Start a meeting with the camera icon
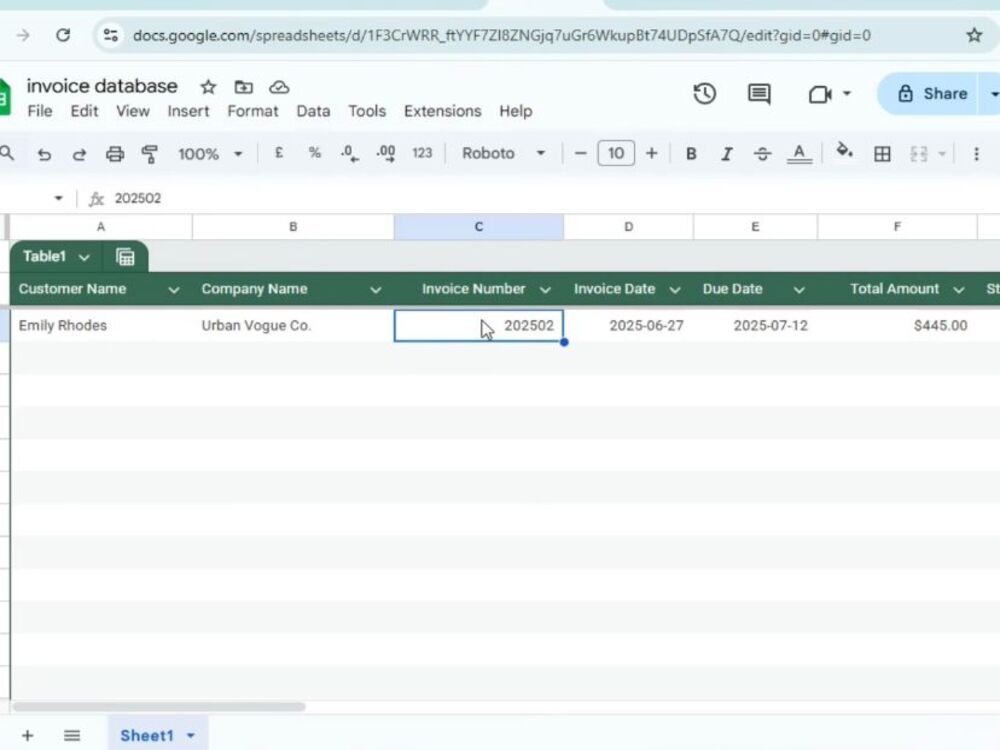Viewport: 1000px width, 750px height. 820,94
